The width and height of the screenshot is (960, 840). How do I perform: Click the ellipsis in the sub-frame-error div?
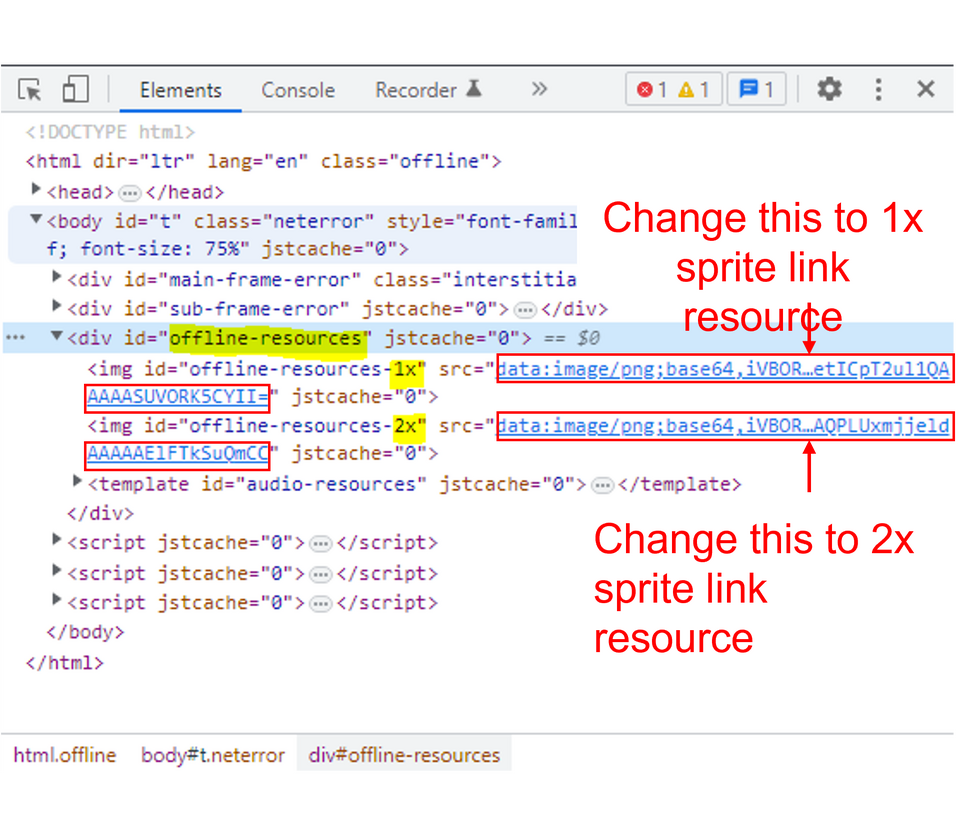[524, 309]
